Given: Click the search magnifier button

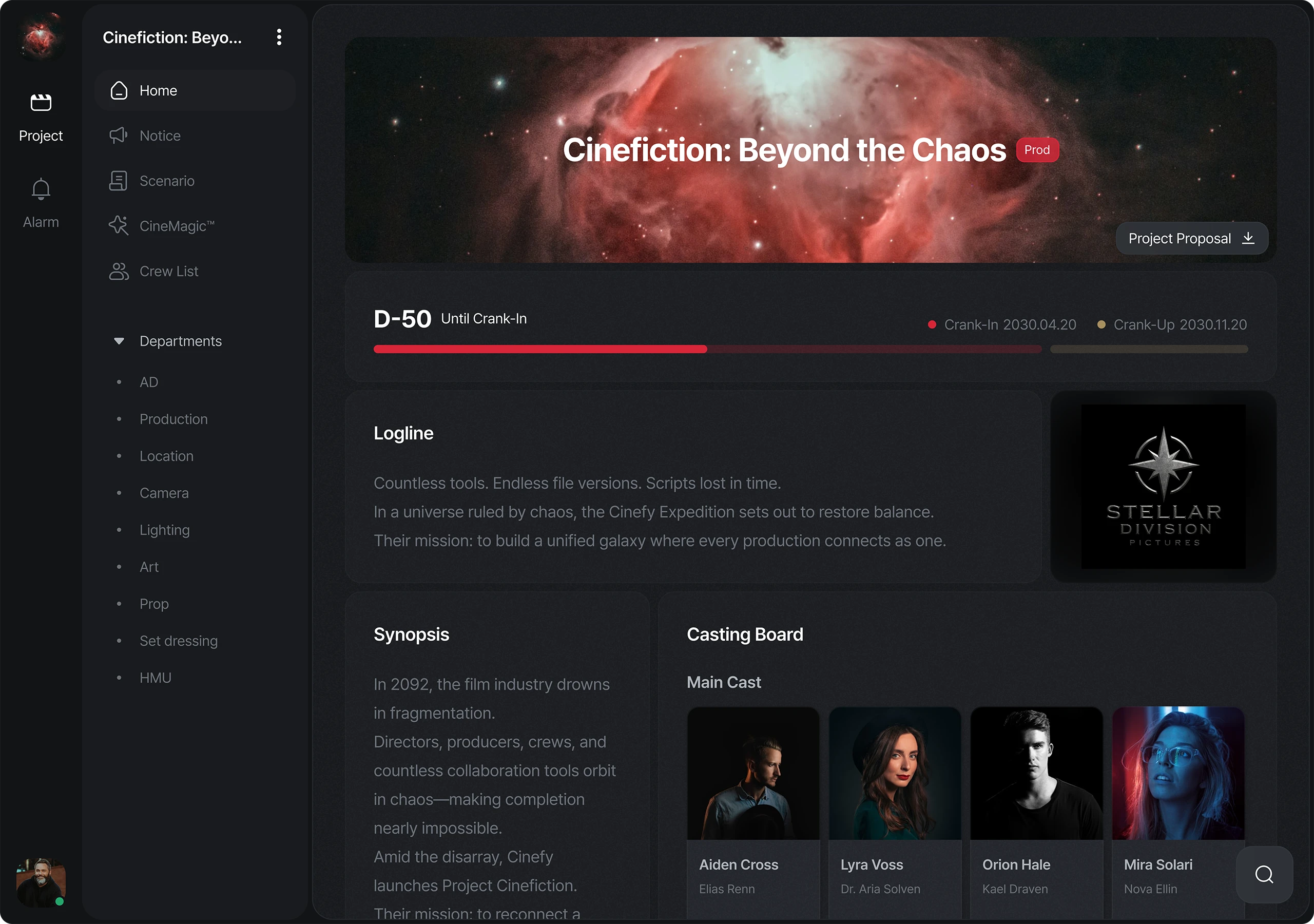Looking at the screenshot, I should [1264, 874].
